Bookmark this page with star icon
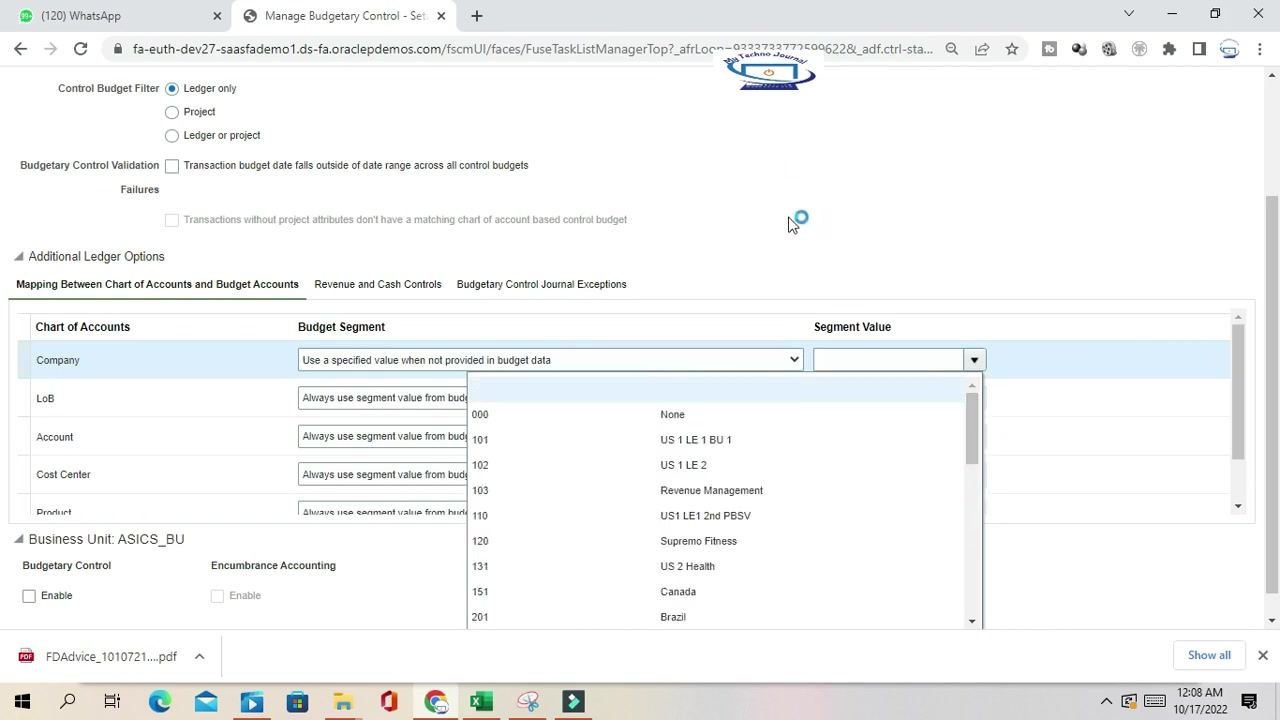This screenshot has height=720, width=1280. click(1012, 48)
